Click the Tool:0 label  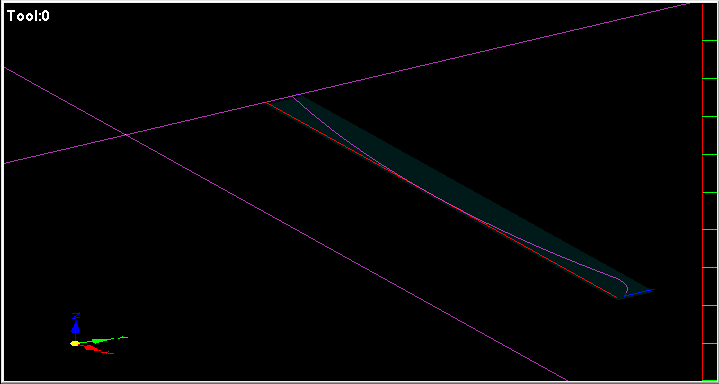coord(29,17)
